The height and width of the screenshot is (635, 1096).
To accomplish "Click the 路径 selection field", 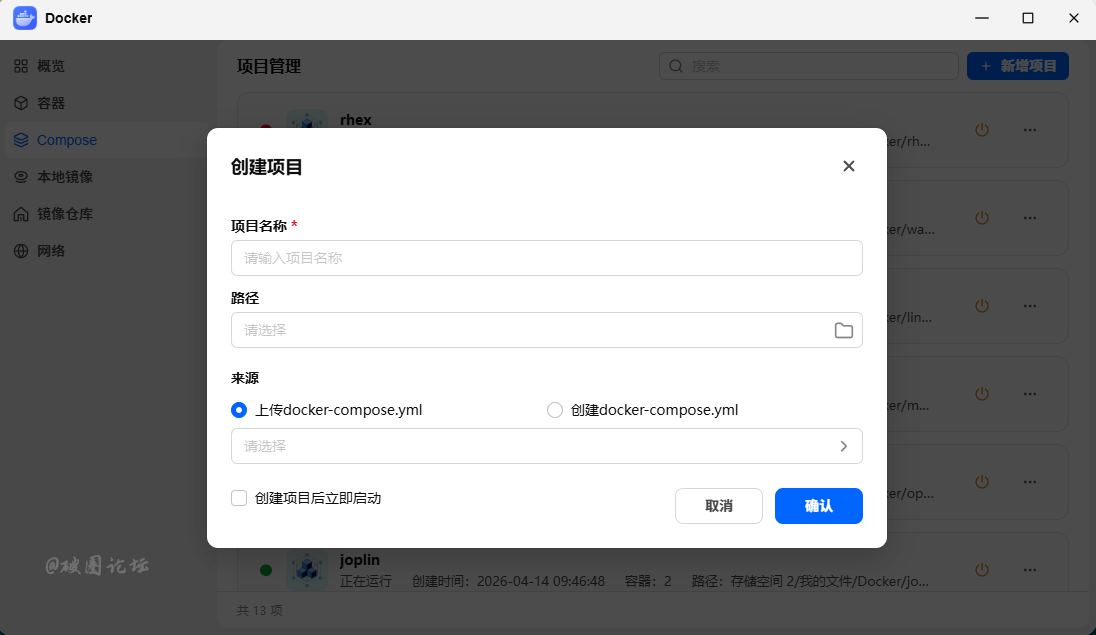I will (547, 330).
